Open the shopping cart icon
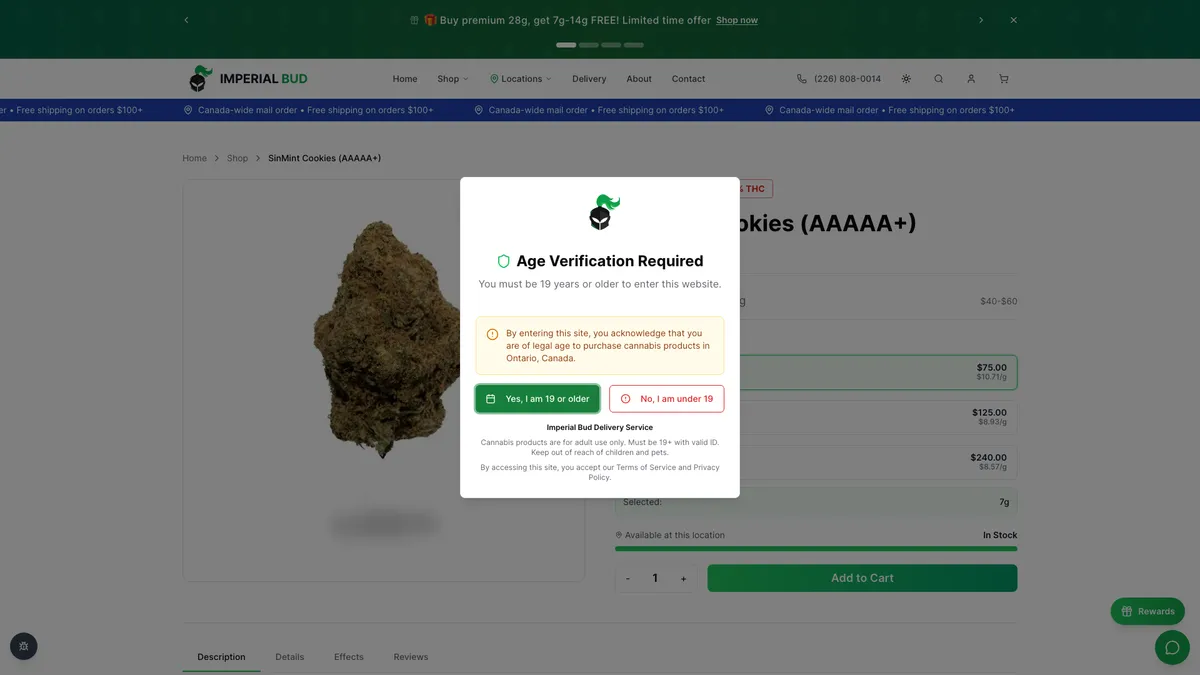This screenshot has width=1200, height=675. pos(1003,79)
